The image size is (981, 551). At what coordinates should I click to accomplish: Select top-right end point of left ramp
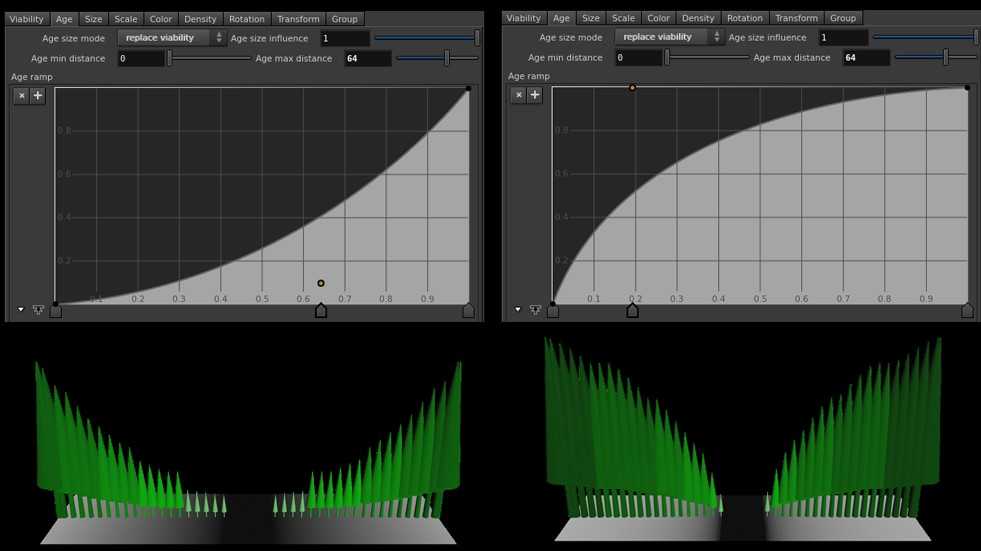pyautogui.click(x=469, y=89)
